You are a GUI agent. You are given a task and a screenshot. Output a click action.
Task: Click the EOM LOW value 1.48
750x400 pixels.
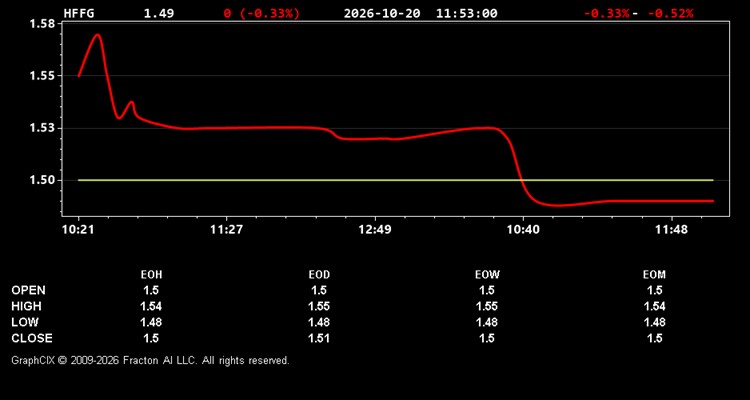[654, 322]
